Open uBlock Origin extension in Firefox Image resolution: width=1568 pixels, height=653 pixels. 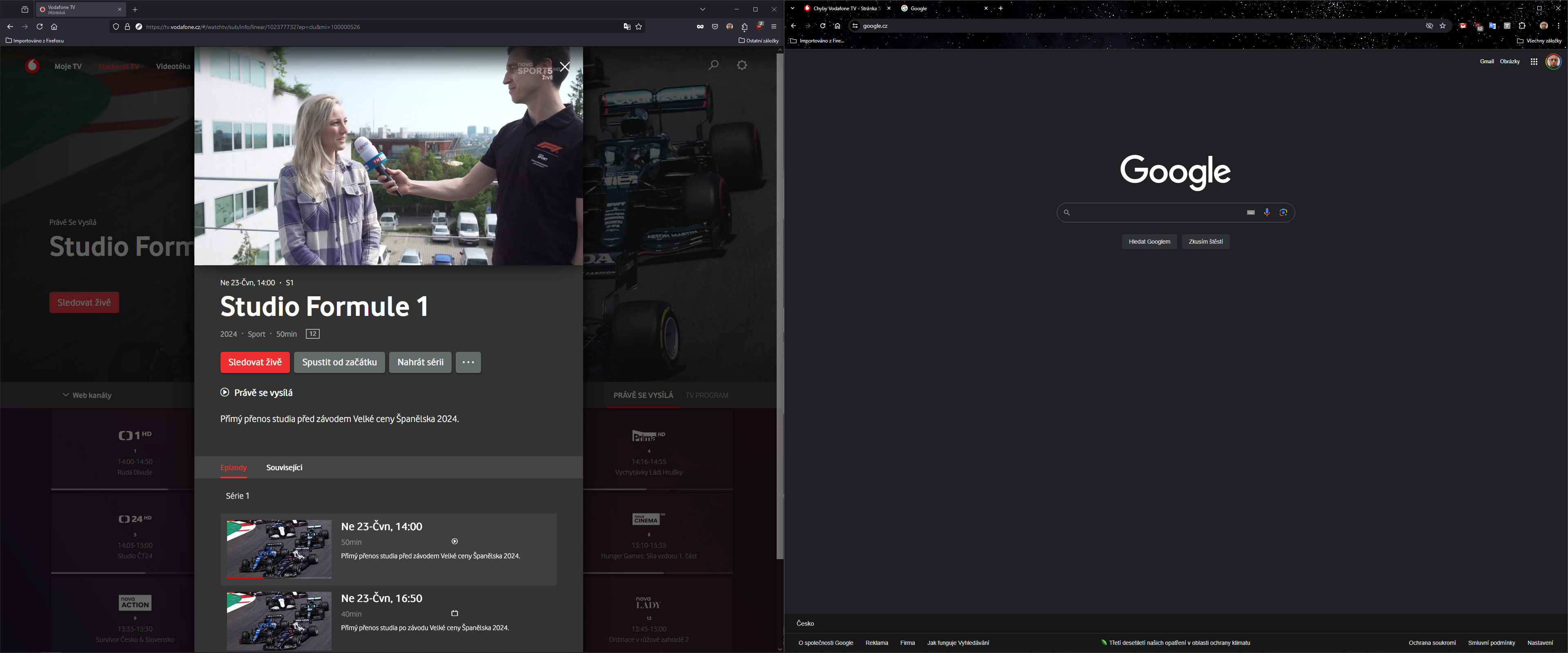pyautogui.click(x=759, y=26)
